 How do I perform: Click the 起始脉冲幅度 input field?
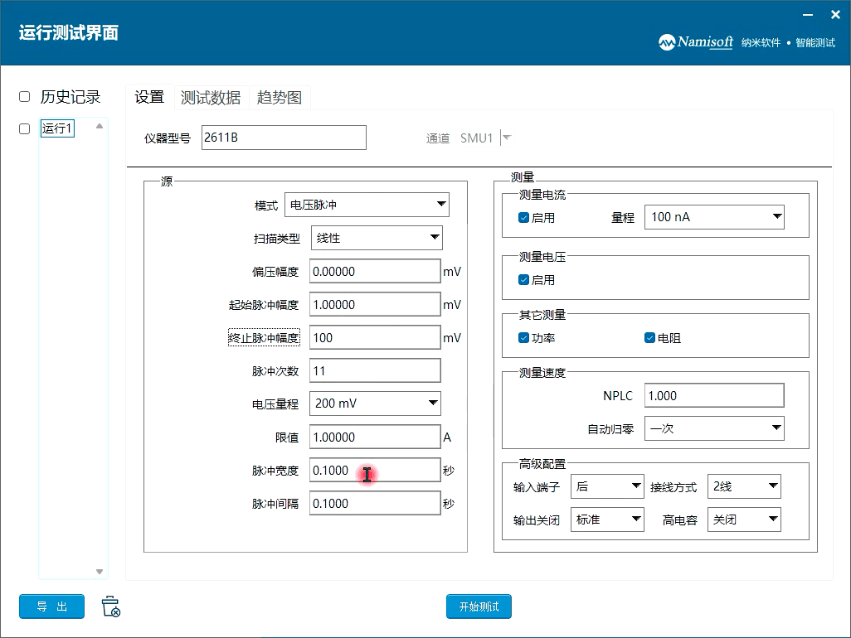click(x=375, y=304)
